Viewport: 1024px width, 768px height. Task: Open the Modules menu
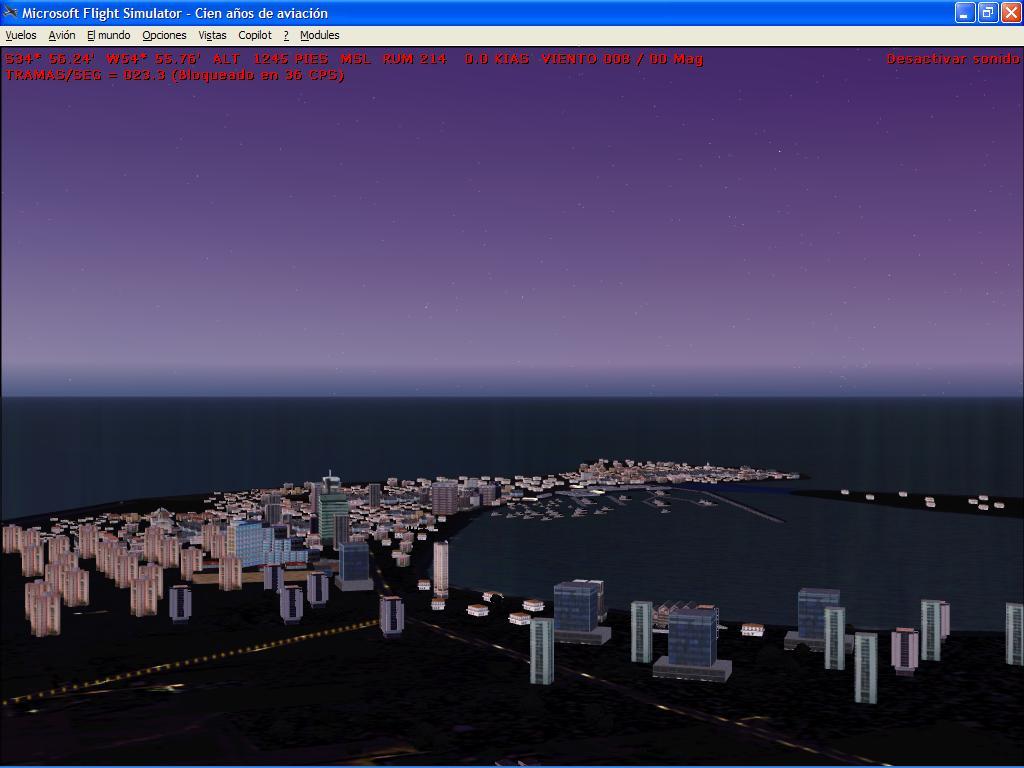[319, 35]
